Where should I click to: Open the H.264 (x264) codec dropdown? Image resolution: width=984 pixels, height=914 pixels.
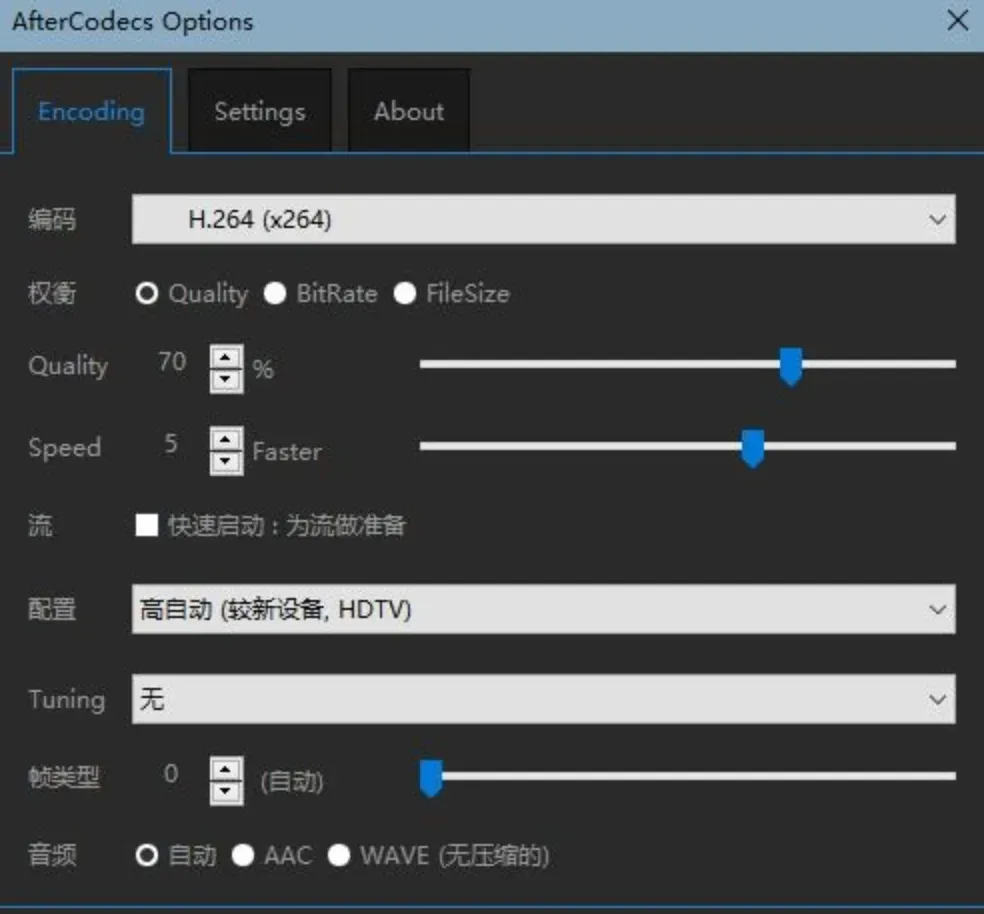click(x=543, y=219)
